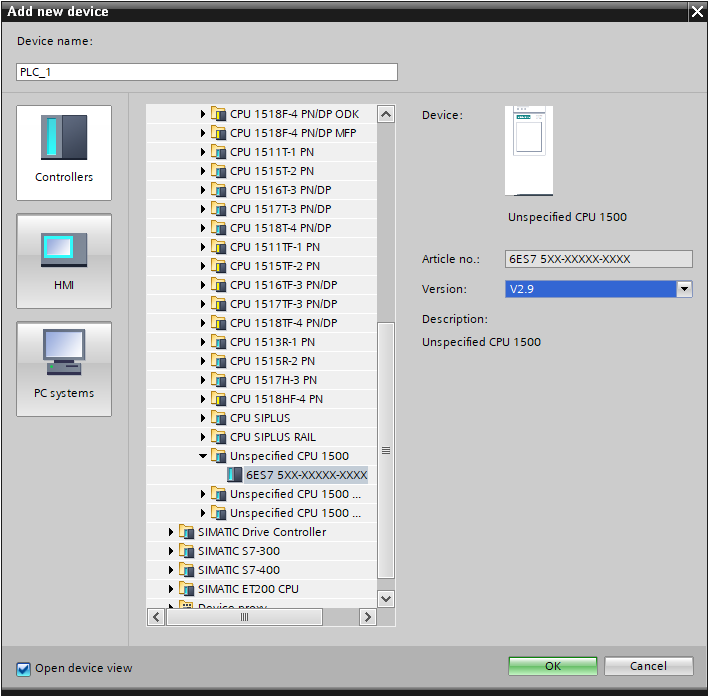Screen dimensions: 709x697
Task: Expand the CPU 1517T-3 PN/DP node
Action: tap(203, 209)
